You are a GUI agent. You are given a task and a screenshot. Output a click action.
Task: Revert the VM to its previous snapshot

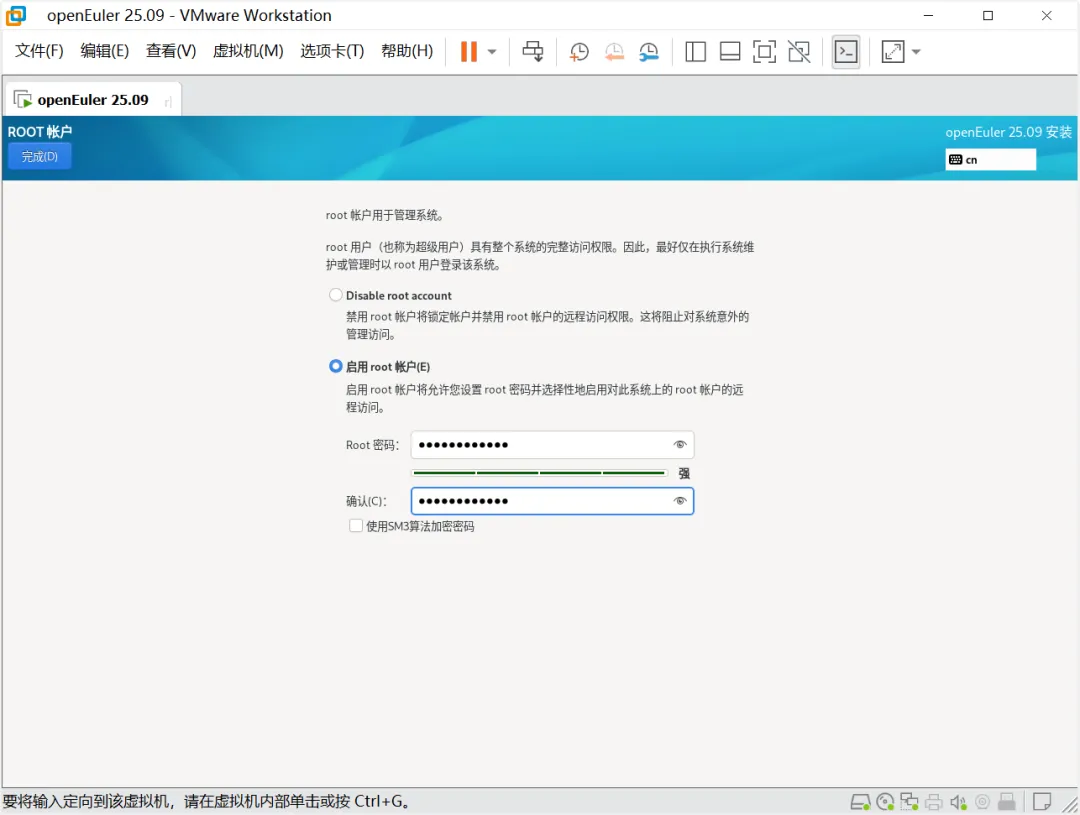(x=614, y=52)
